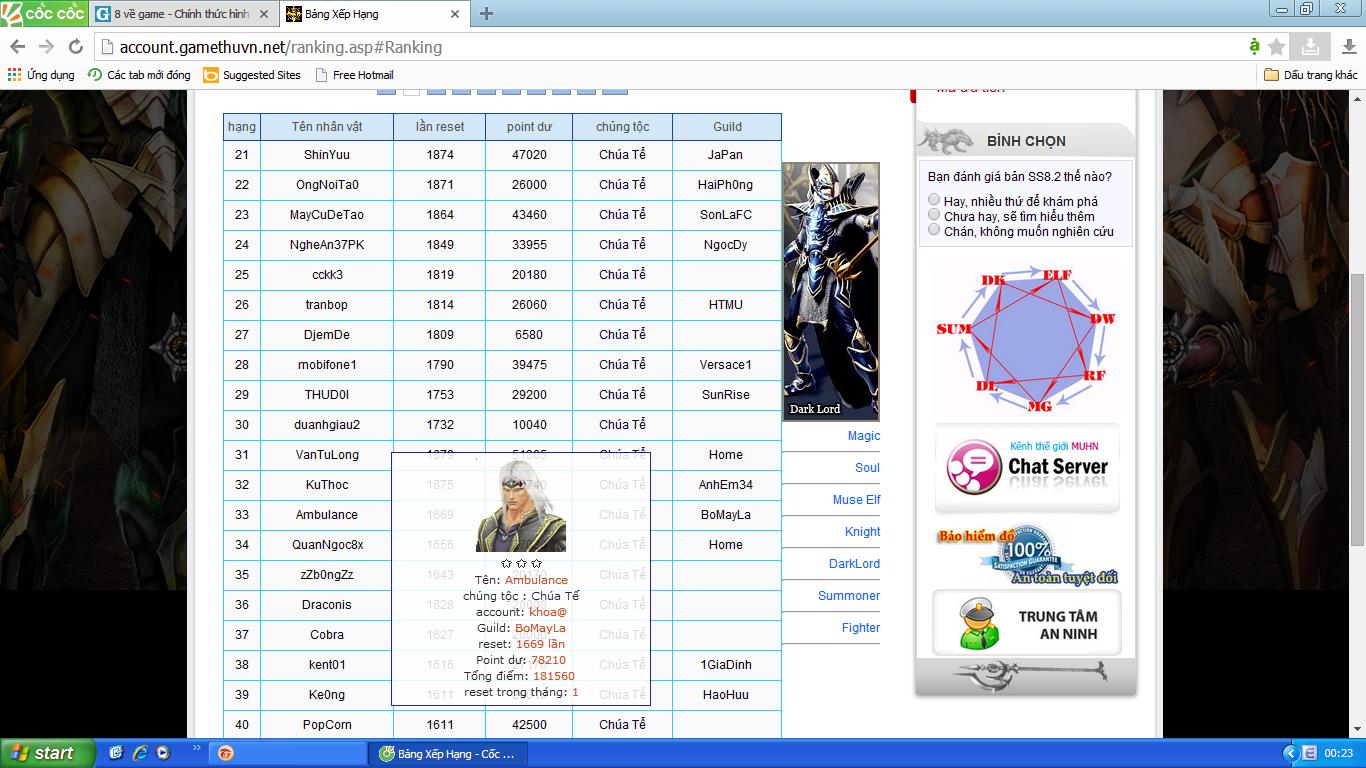Open a new browser tab

point(486,14)
